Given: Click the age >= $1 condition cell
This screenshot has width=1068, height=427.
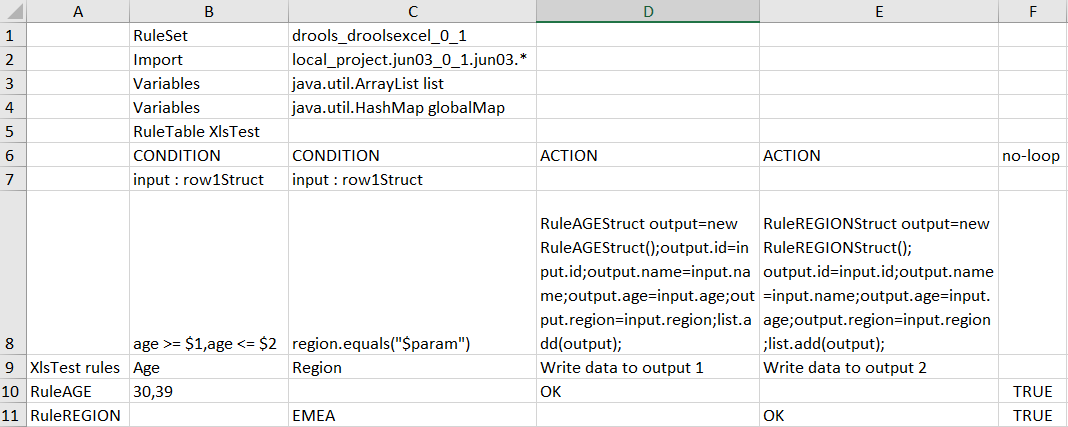Looking at the screenshot, I should click(x=208, y=343).
